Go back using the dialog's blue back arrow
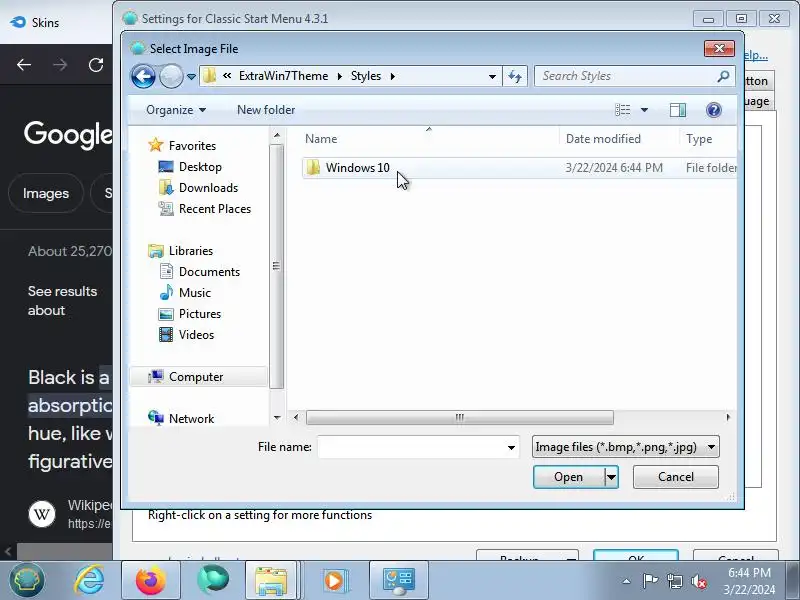This screenshot has height=600, width=800. tap(143, 77)
